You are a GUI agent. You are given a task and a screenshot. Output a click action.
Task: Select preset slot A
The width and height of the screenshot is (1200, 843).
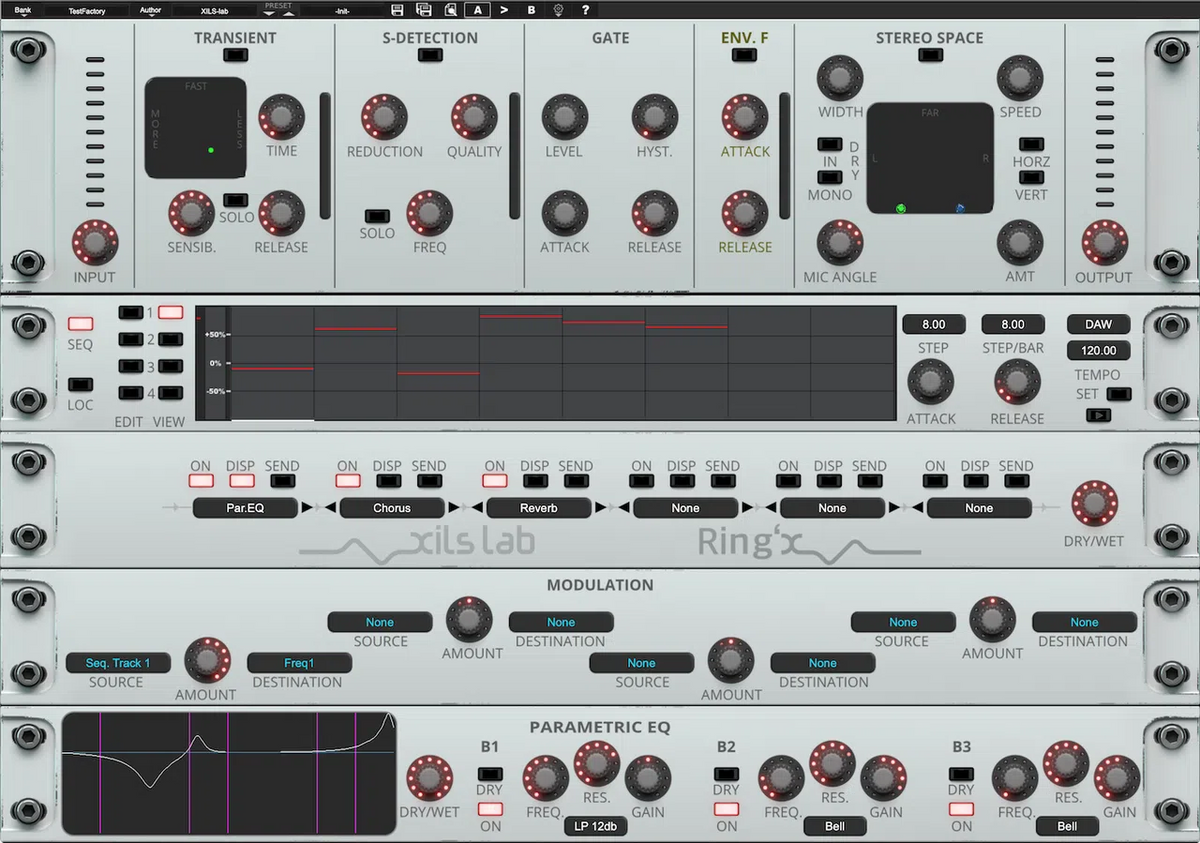click(478, 9)
